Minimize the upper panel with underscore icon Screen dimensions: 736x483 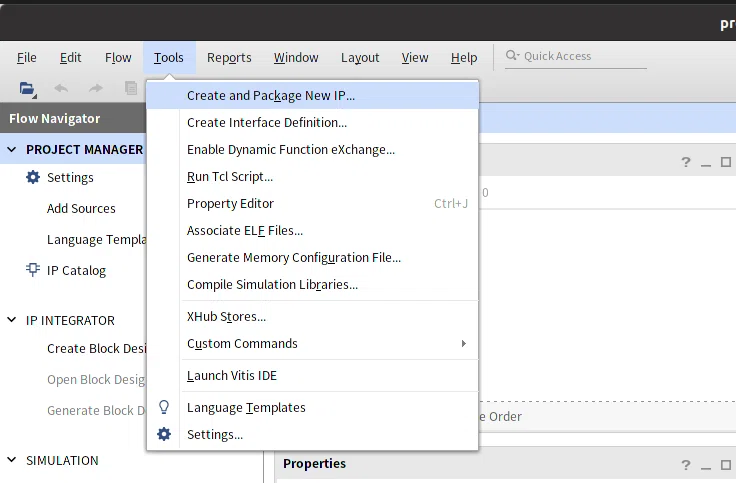(x=706, y=164)
